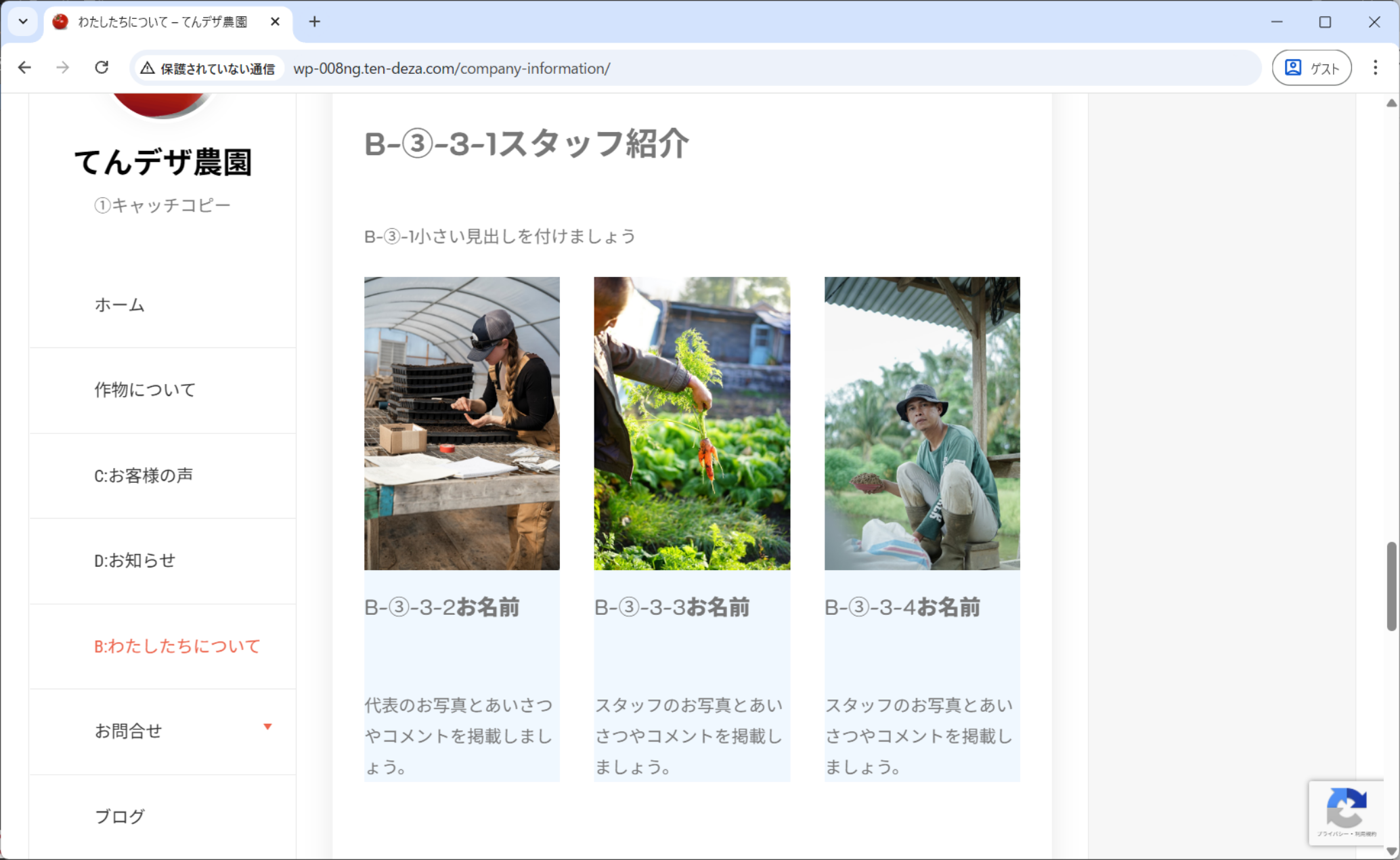The width and height of the screenshot is (1400, 860).
Task: Open 作物について menu item
Action: (x=145, y=390)
